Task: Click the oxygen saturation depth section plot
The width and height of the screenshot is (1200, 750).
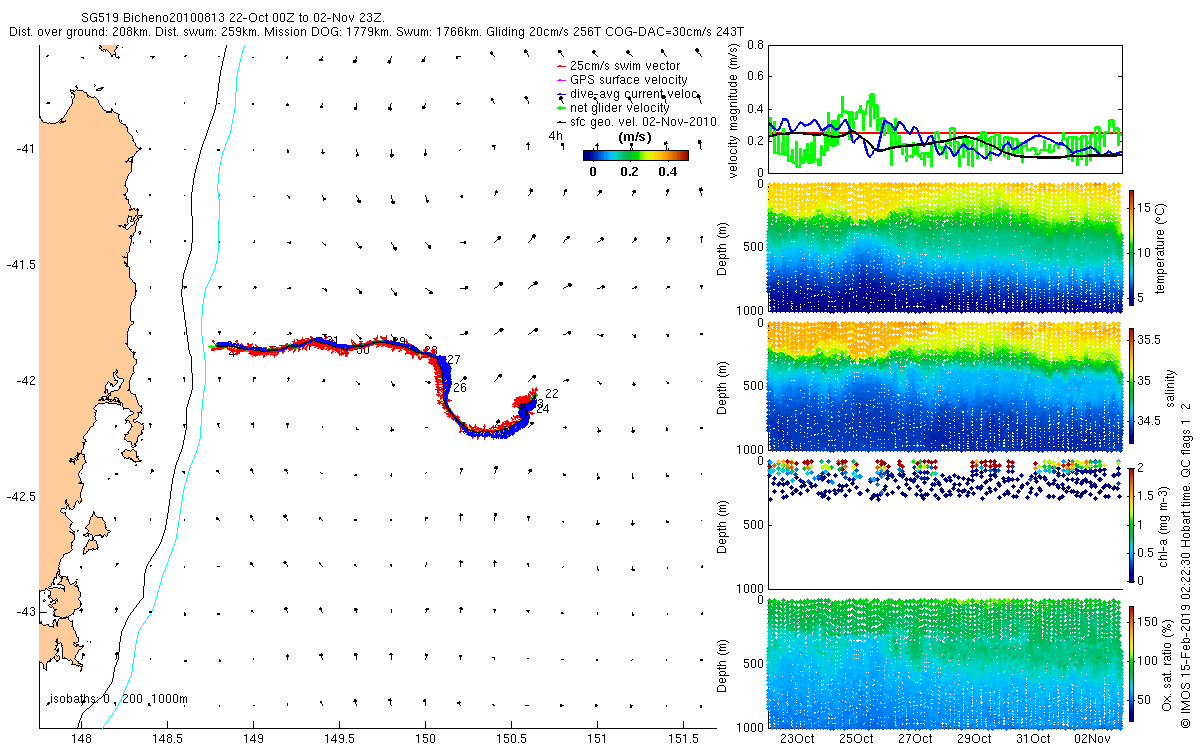Action: point(945,662)
